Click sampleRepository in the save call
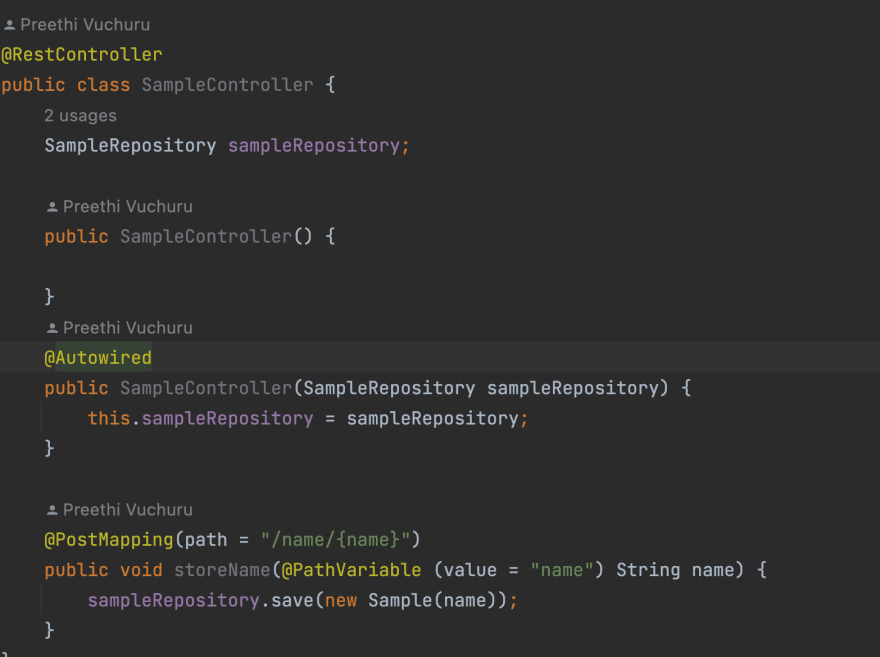Image resolution: width=880 pixels, height=657 pixels. (173, 600)
